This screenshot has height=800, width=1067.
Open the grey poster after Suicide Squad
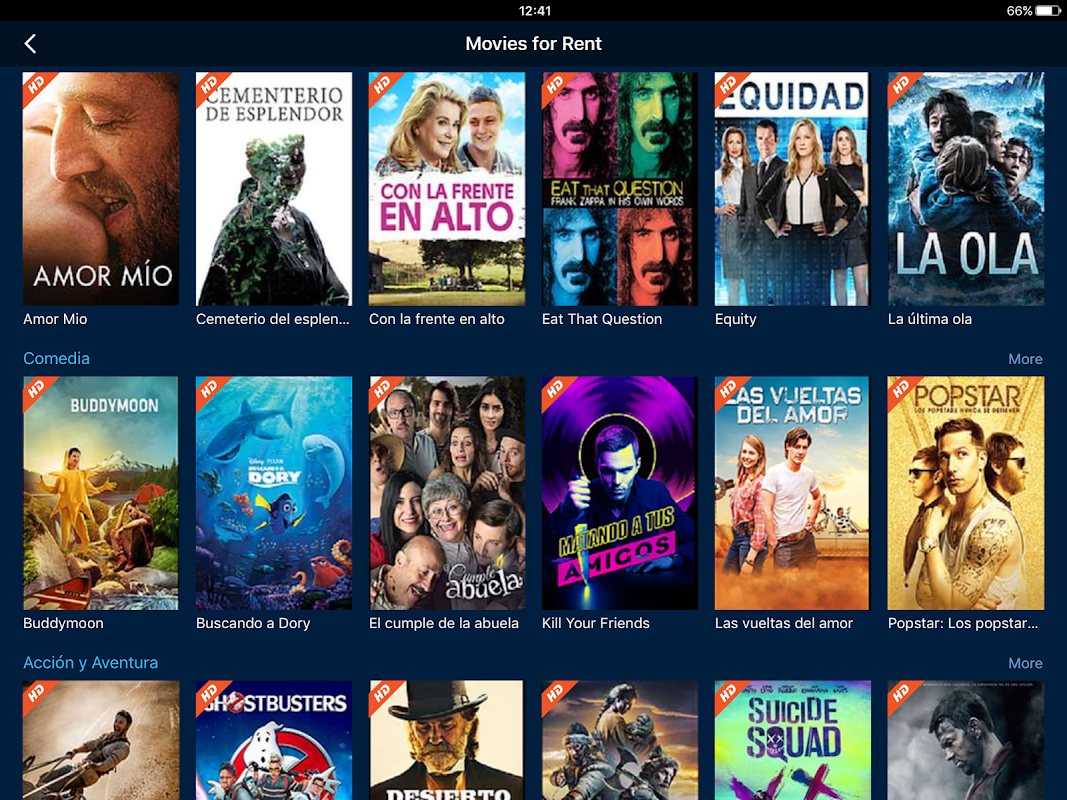point(966,740)
